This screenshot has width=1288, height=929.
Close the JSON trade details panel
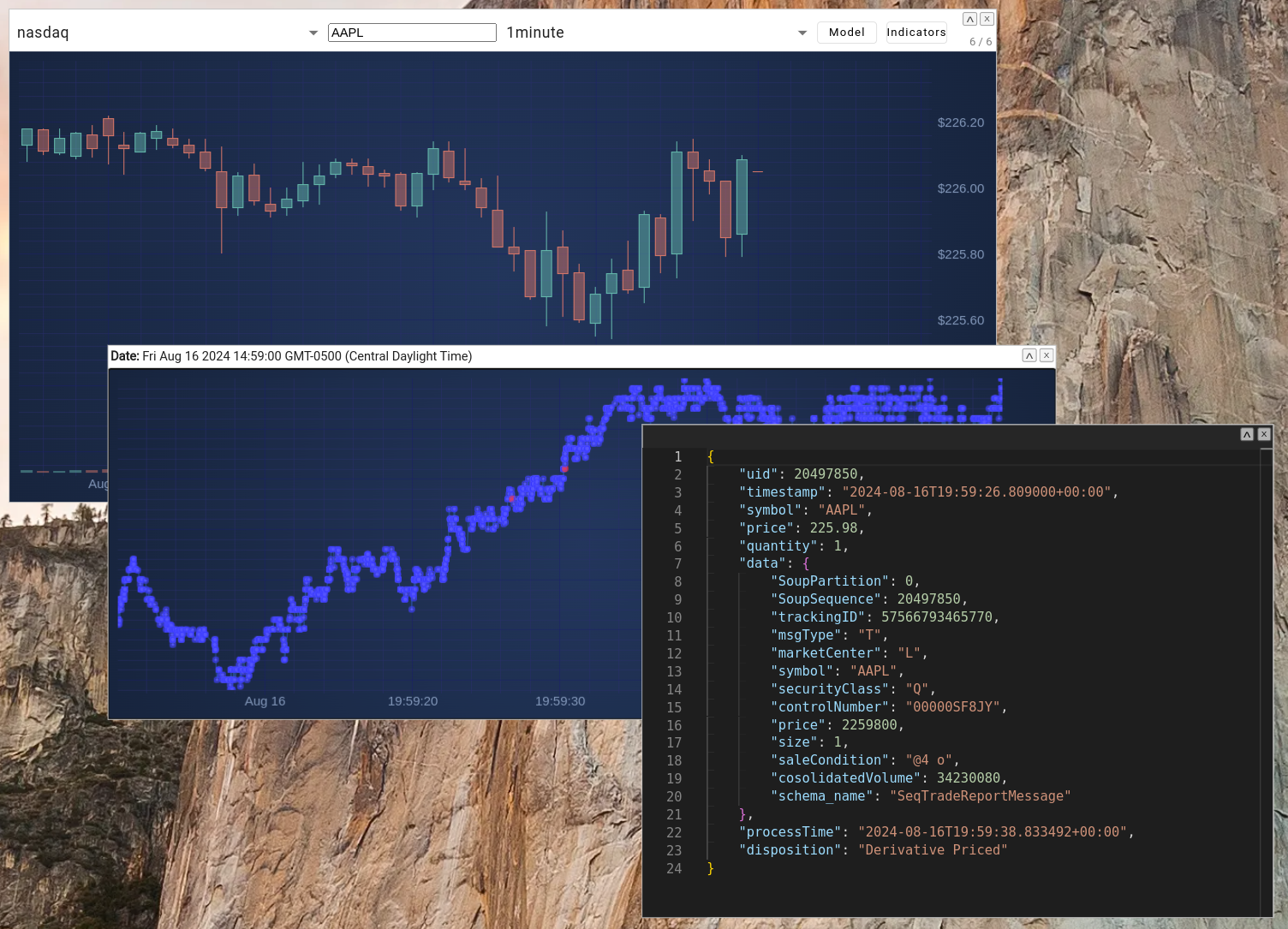pyautogui.click(x=1264, y=435)
